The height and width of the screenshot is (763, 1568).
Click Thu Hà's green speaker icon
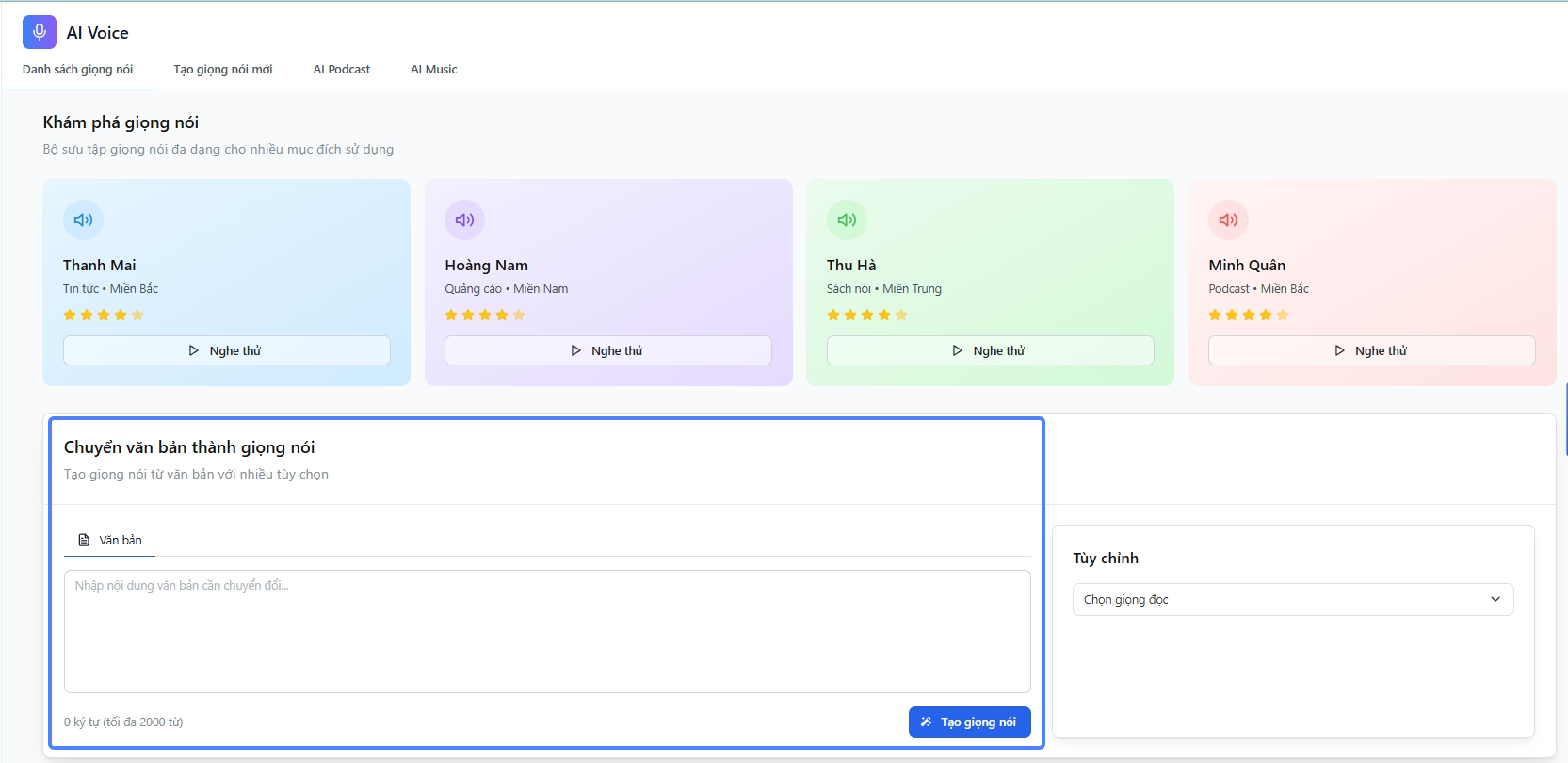[x=847, y=219]
